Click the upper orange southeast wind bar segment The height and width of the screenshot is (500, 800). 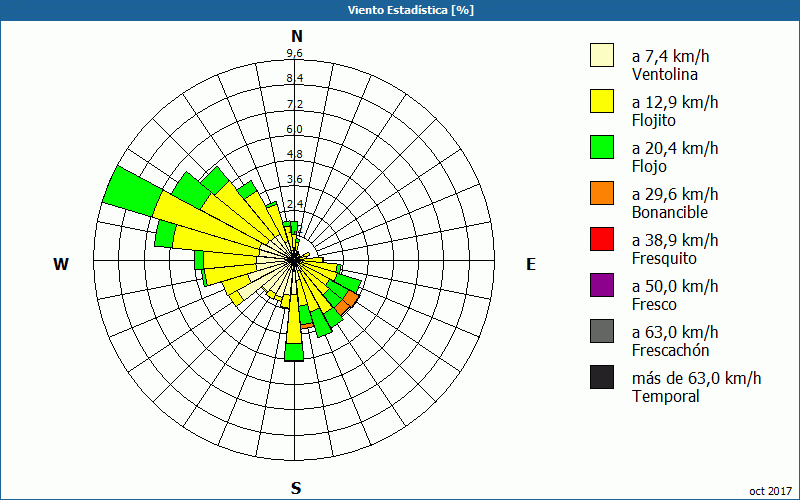coord(352,297)
